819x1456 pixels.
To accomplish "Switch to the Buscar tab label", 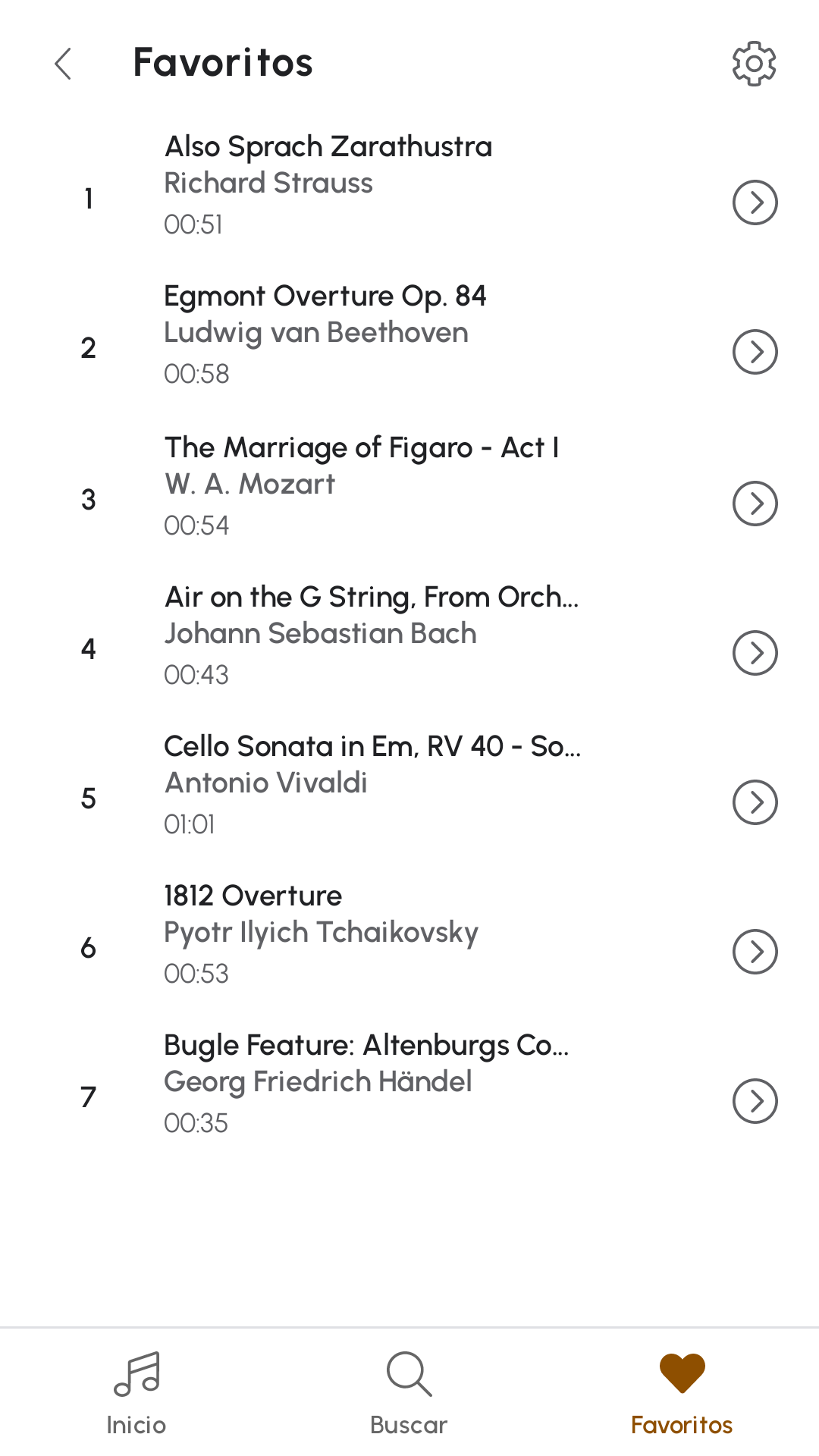I will click(409, 1425).
